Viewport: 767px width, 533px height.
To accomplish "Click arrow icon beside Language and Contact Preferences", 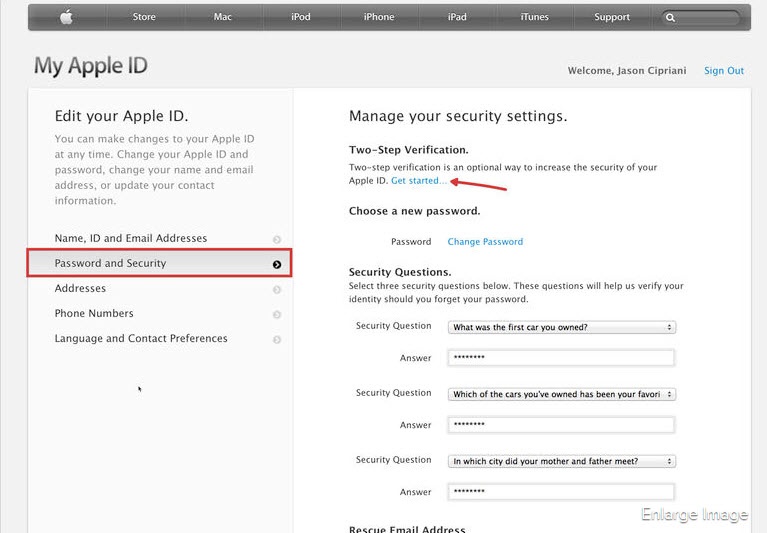I will [277, 339].
